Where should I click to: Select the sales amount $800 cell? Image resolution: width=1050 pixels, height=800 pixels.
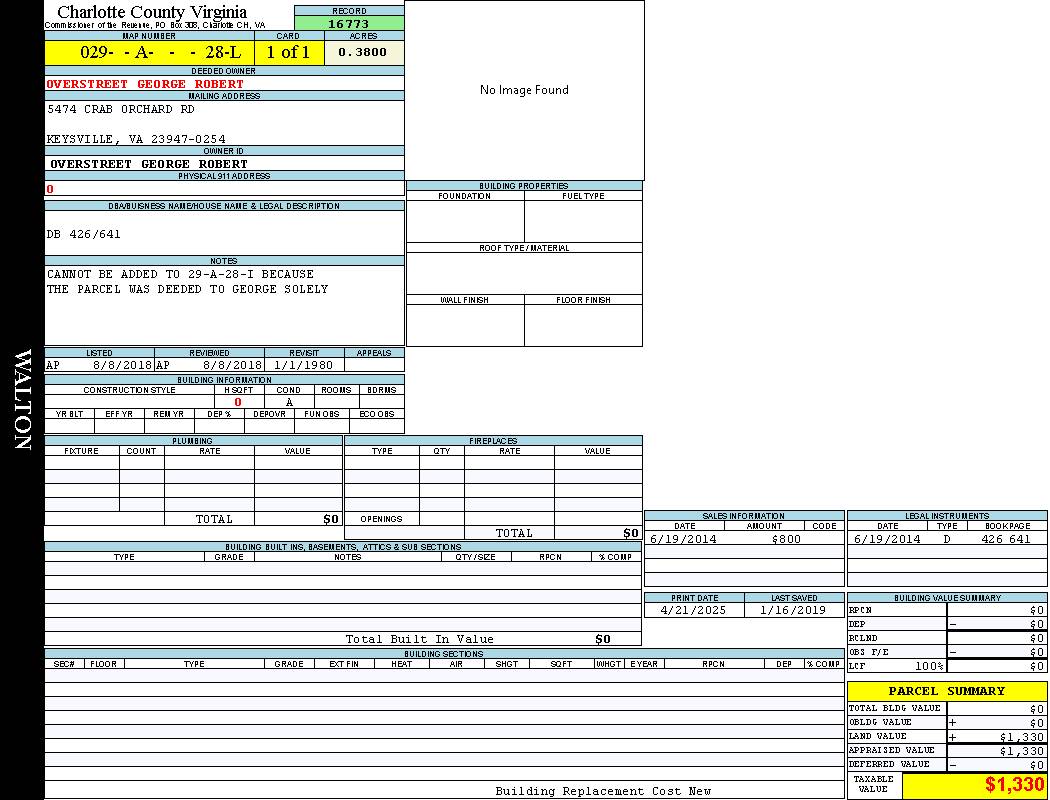point(786,539)
